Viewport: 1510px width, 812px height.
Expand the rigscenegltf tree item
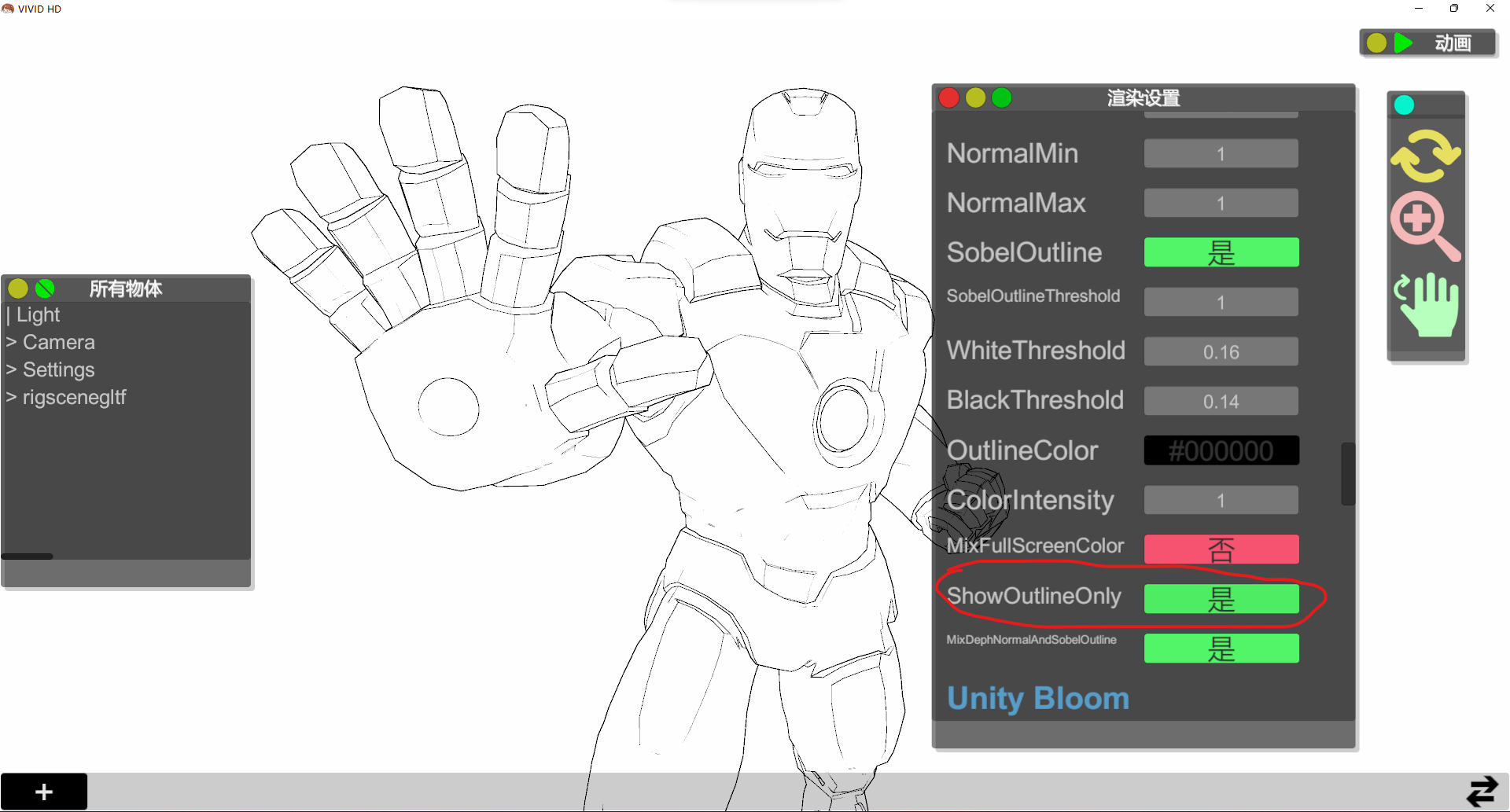click(11, 397)
